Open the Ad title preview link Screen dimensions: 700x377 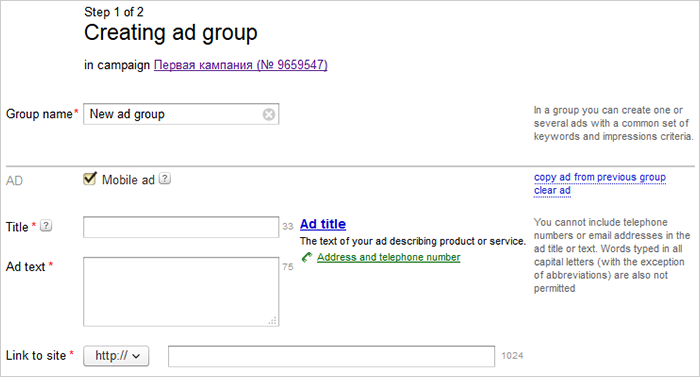[323, 224]
